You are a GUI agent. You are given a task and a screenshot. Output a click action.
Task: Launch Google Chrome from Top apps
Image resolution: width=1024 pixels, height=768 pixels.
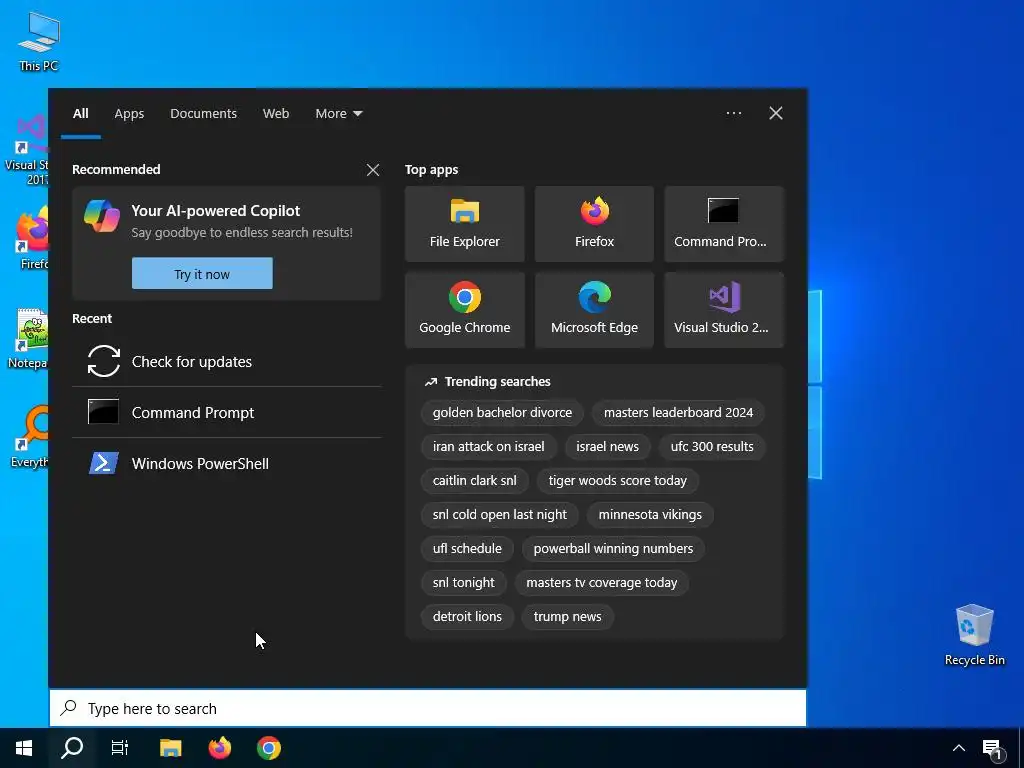[464, 310]
